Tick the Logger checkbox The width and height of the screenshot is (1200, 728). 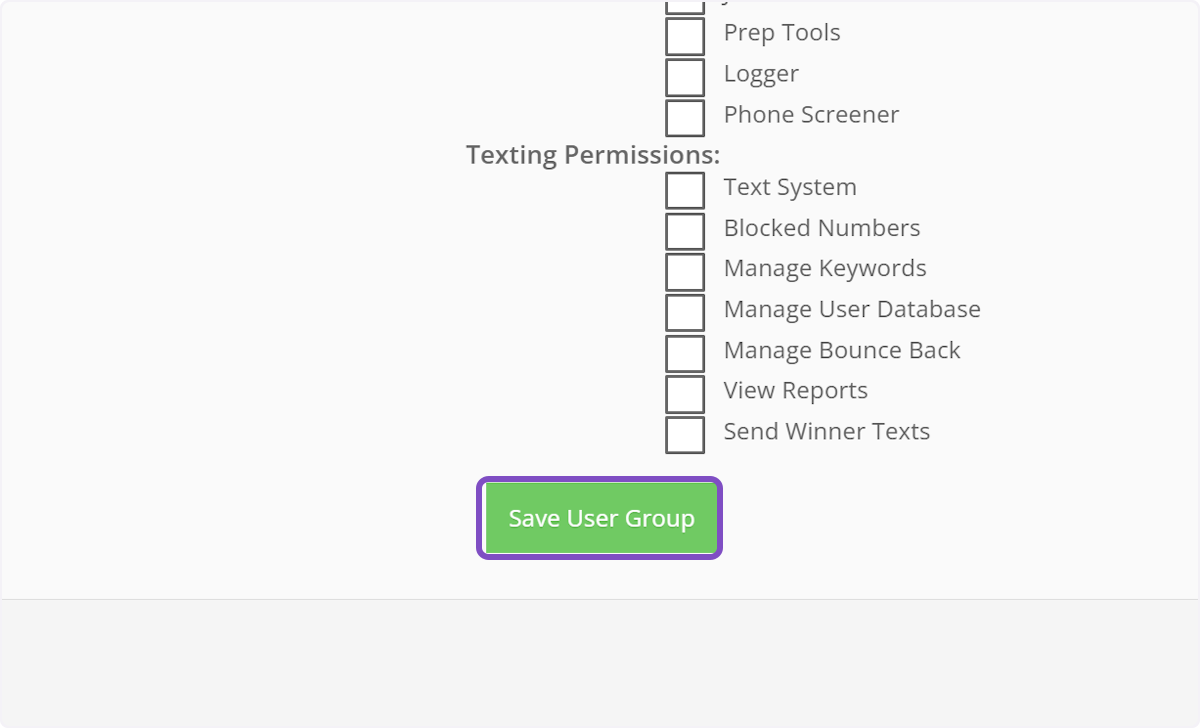pos(685,77)
